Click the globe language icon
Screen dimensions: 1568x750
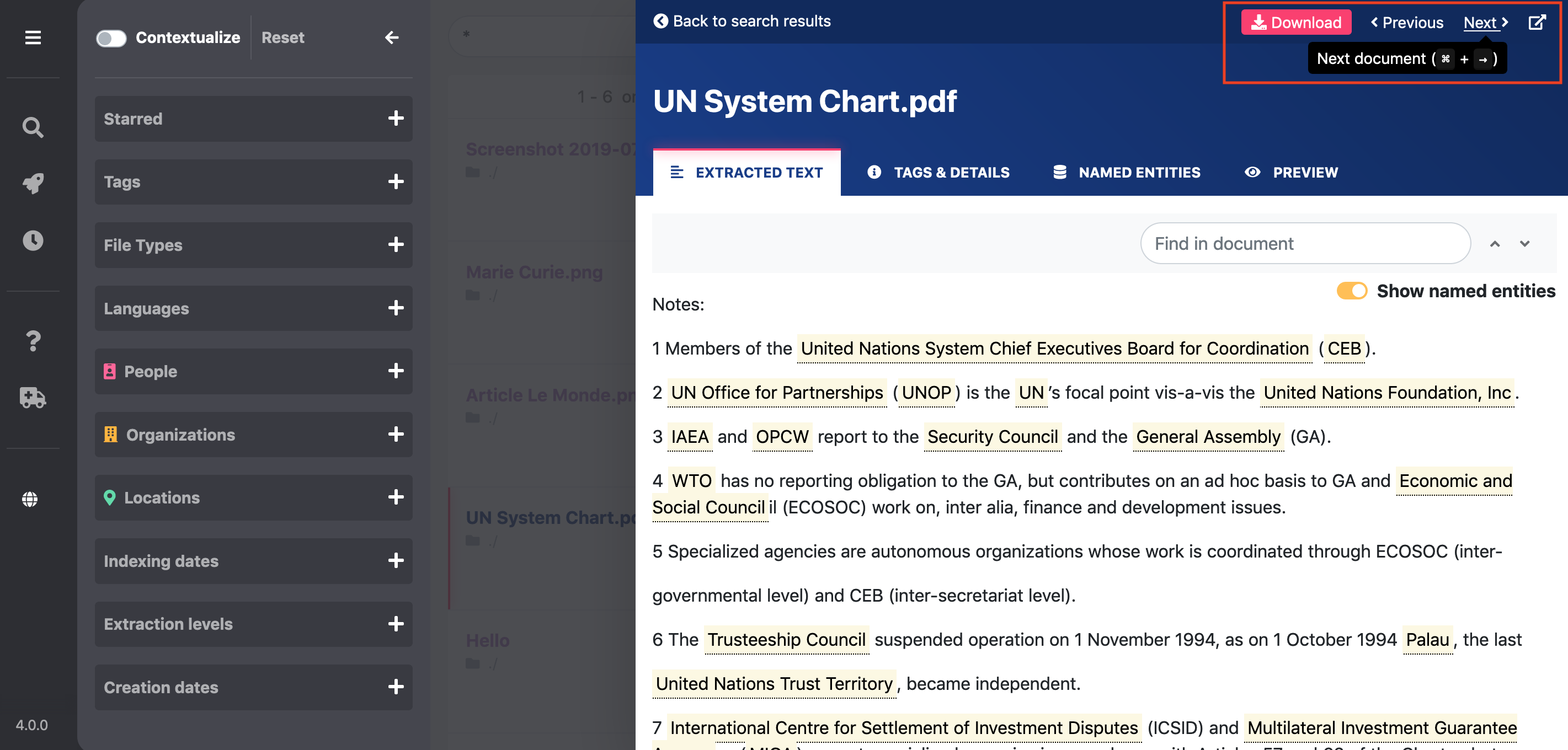(x=30, y=499)
